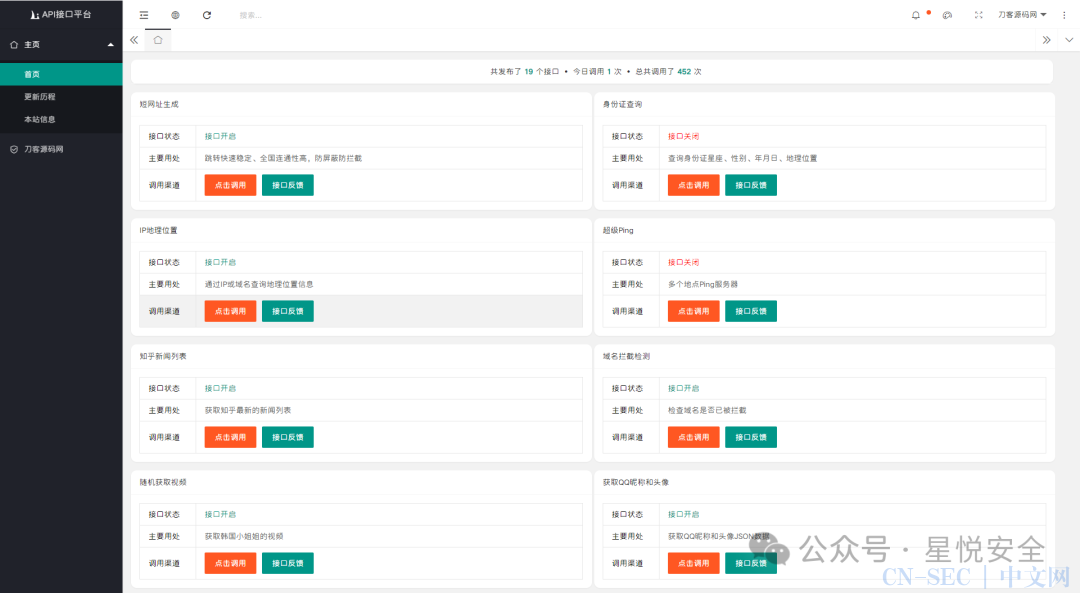Open the theme palette icon
The image size is (1080, 593).
(947, 15)
